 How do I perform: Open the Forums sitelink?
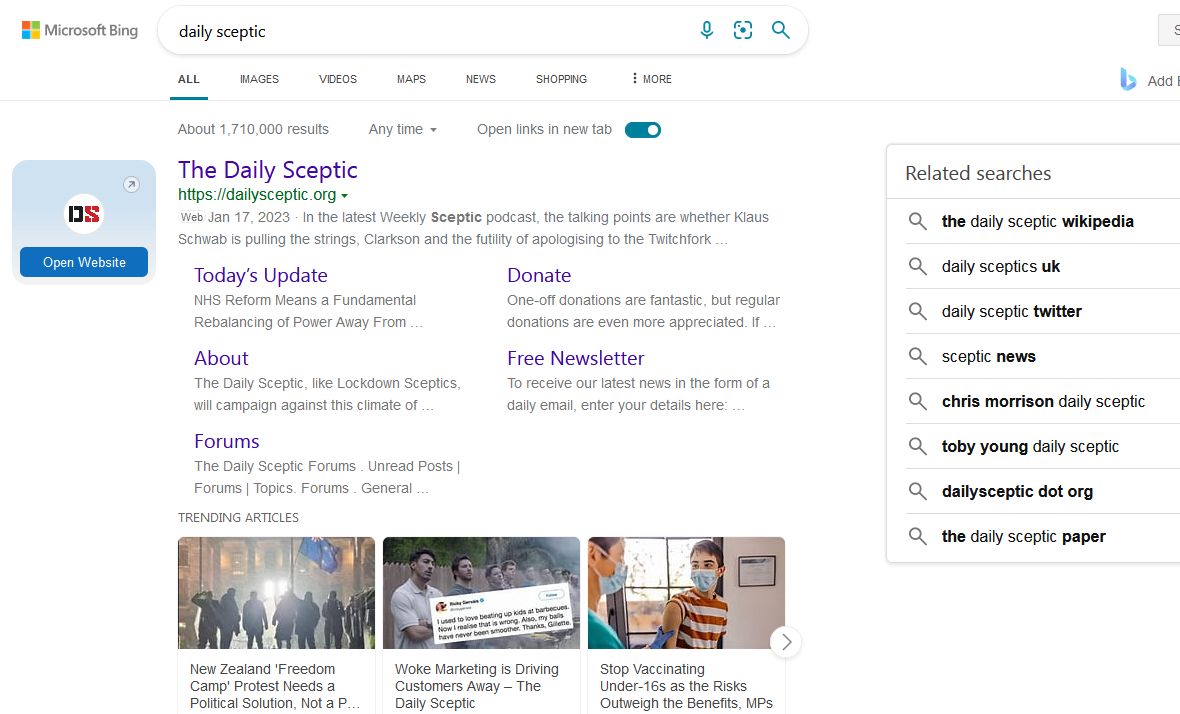click(227, 441)
